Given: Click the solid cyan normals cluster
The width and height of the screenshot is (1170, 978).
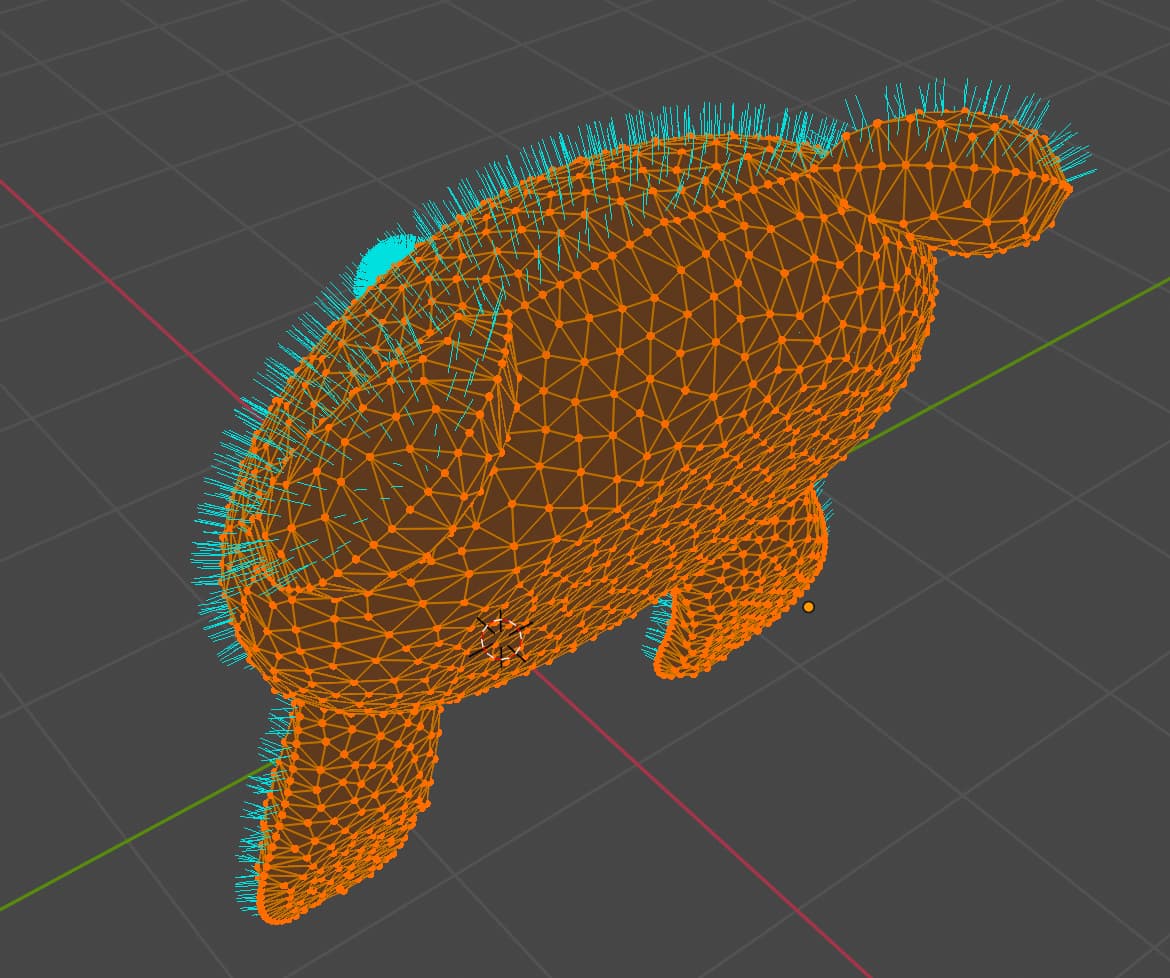Looking at the screenshot, I should coord(384,260).
